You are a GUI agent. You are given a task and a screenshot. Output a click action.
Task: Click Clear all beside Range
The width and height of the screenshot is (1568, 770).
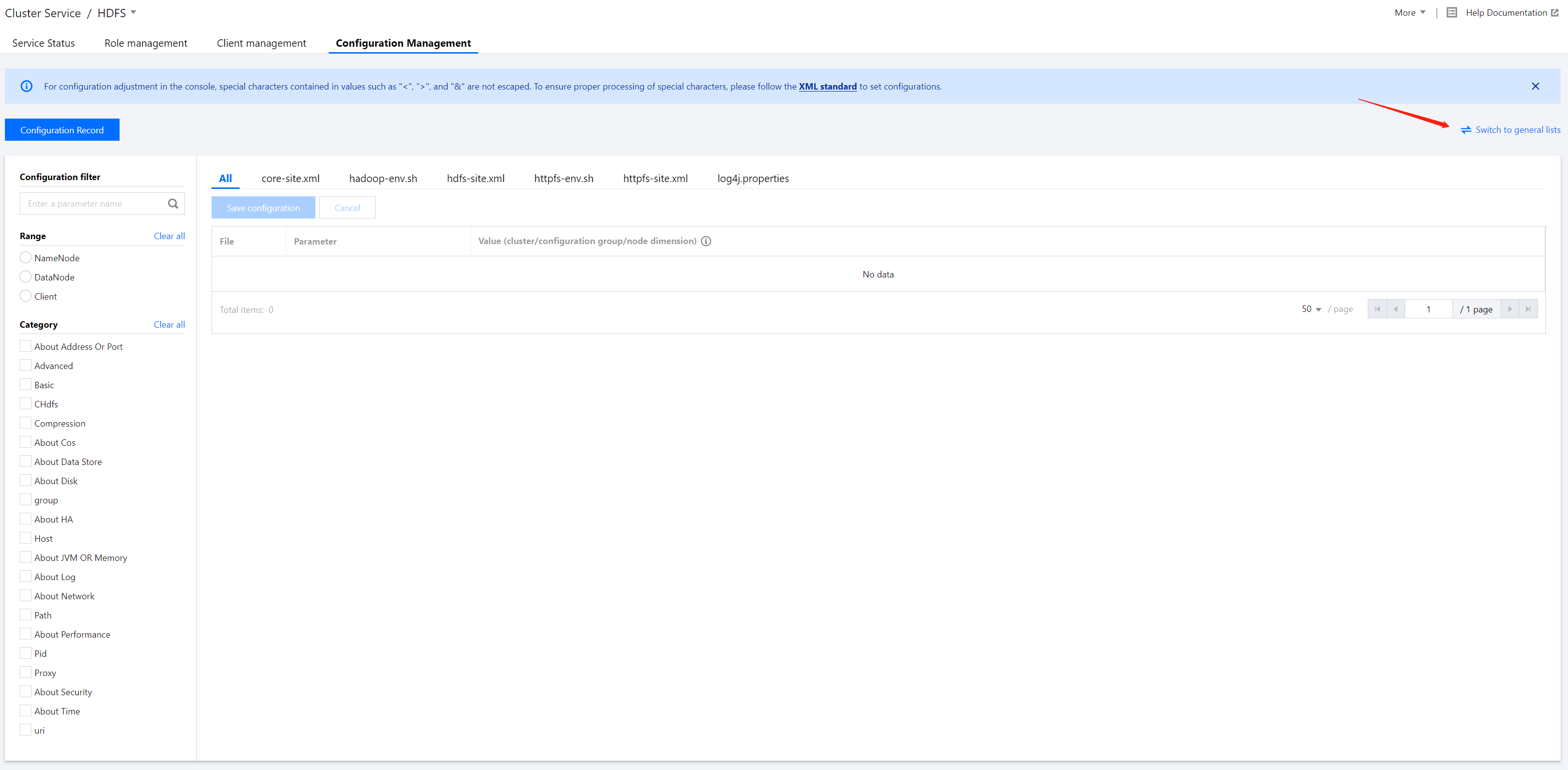tap(169, 236)
